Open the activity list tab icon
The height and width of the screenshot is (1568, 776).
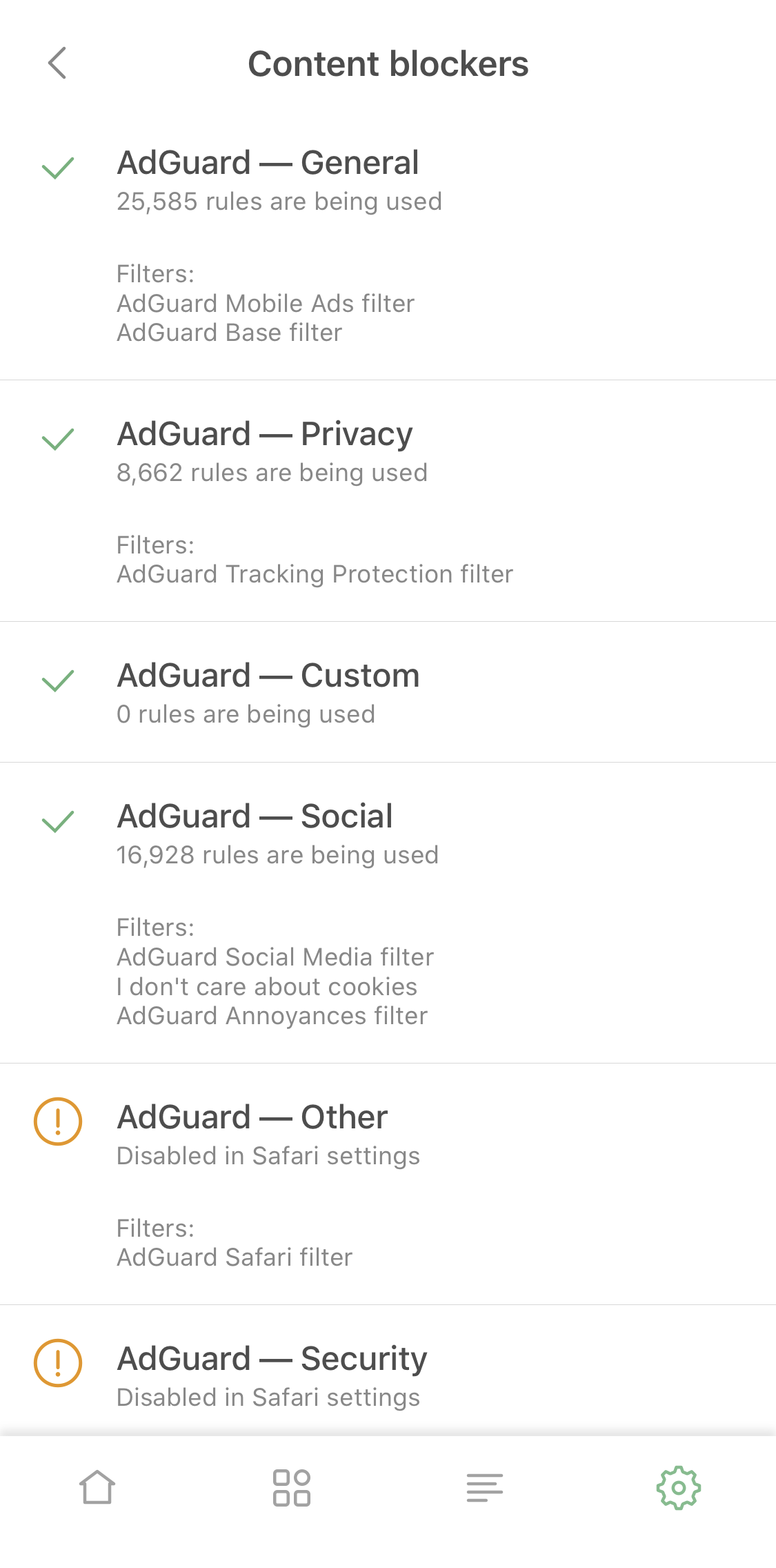click(x=484, y=1487)
